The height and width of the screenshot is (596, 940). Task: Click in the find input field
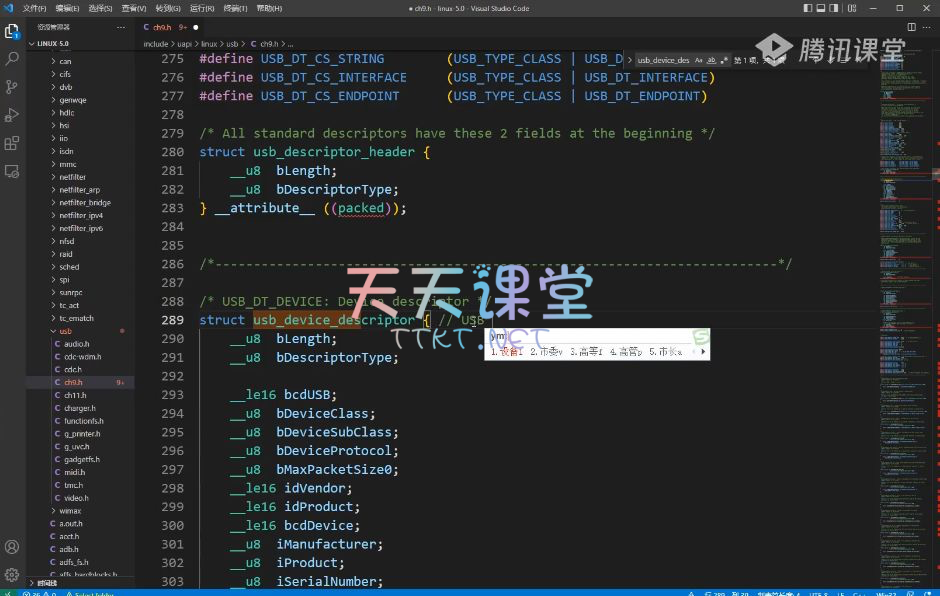pyautogui.click(x=663, y=60)
